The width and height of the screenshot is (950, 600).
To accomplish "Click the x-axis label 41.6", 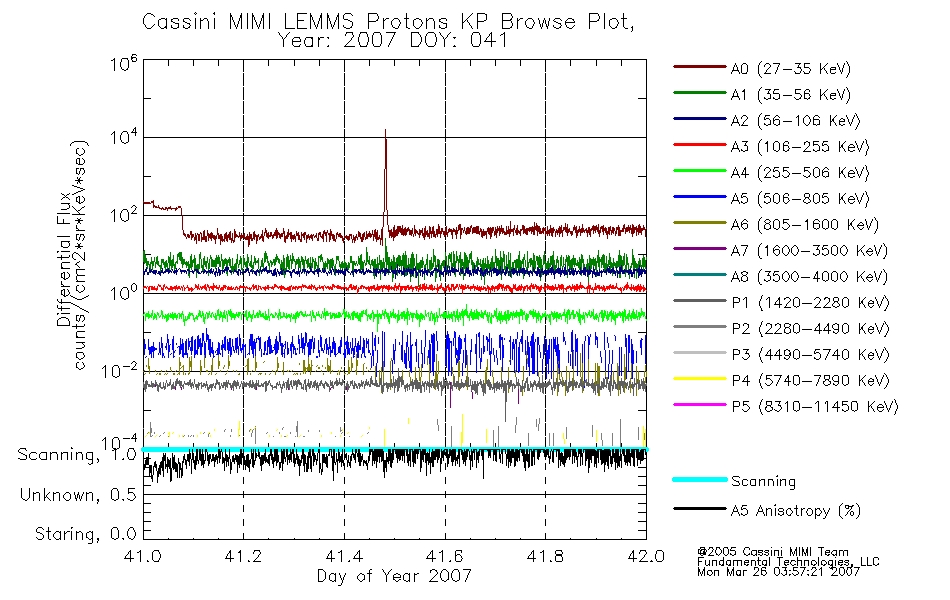I will coord(445,556).
